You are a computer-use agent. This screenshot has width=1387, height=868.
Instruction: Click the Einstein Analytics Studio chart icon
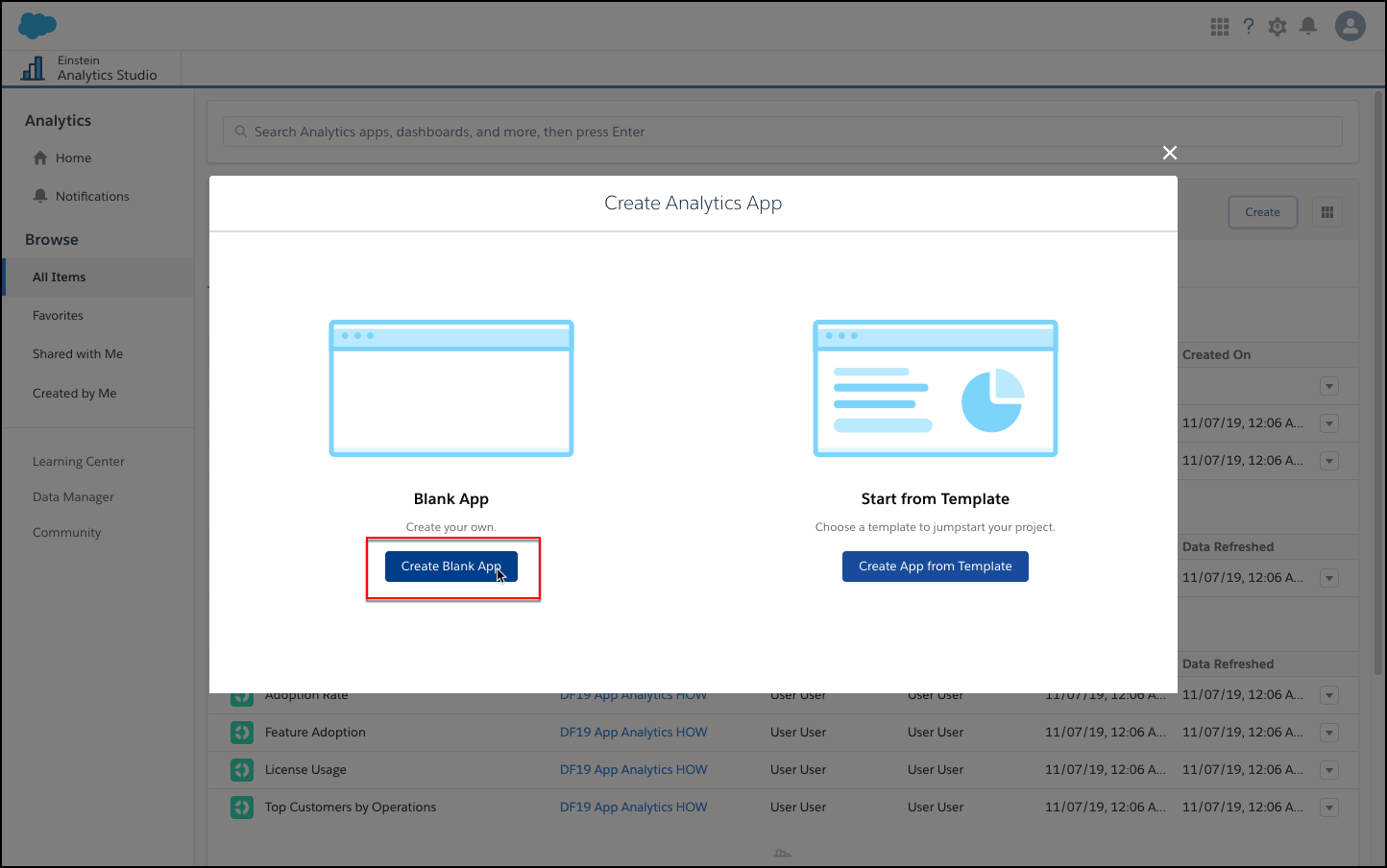click(33, 68)
